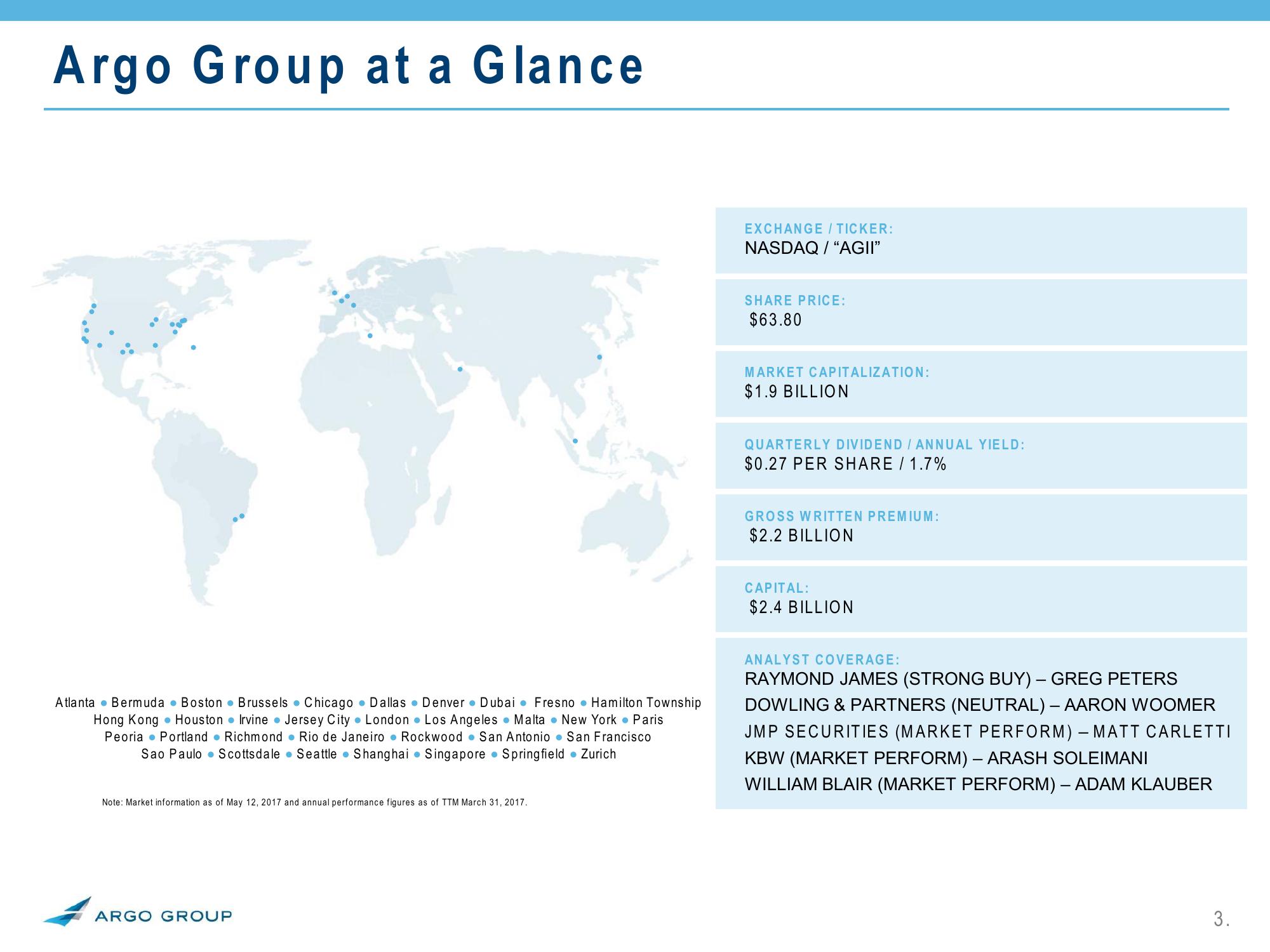
Task: Click the city name Denver
Action: click(443, 703)
